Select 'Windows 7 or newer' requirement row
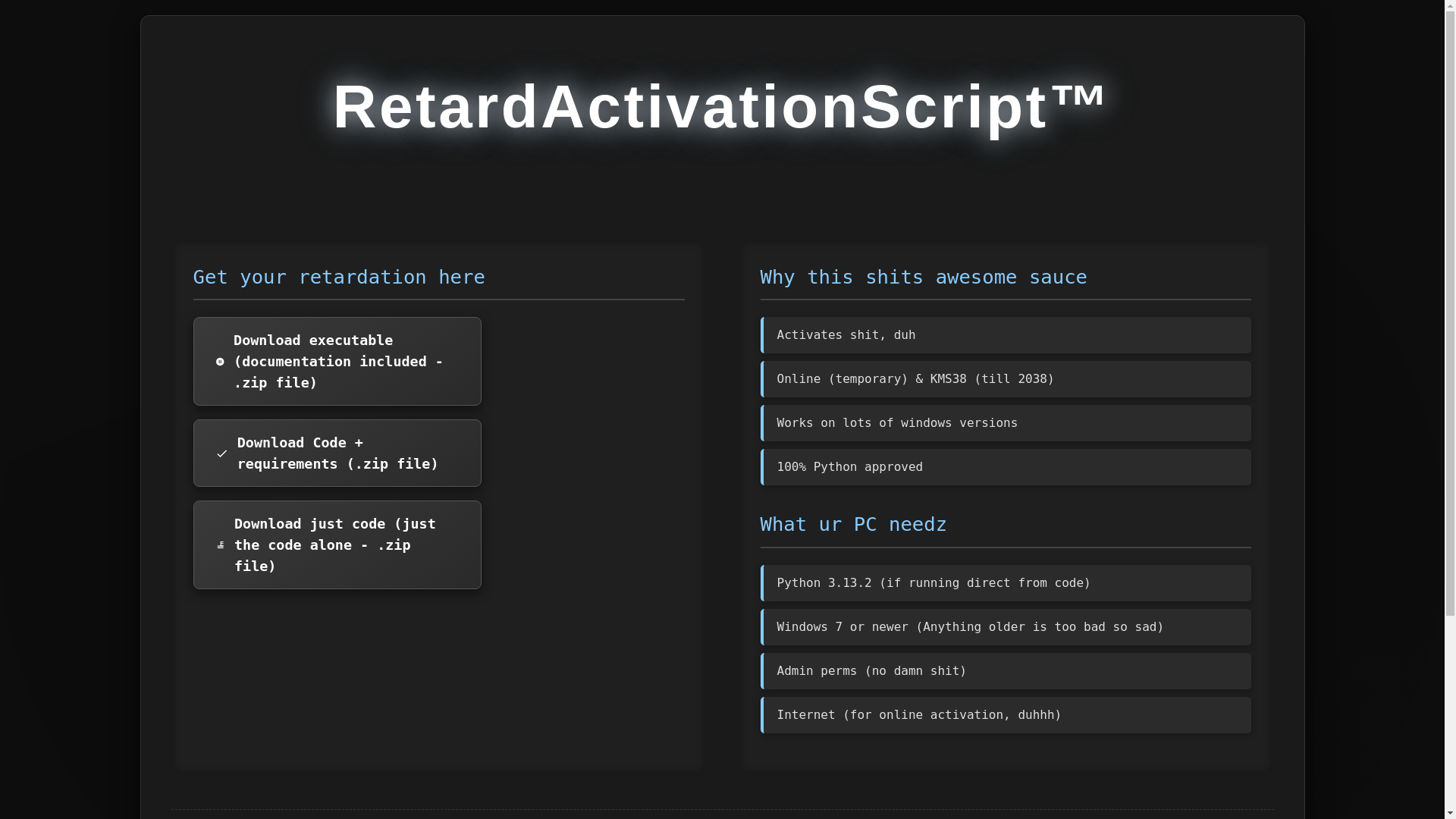 [x=1006, y=627]
